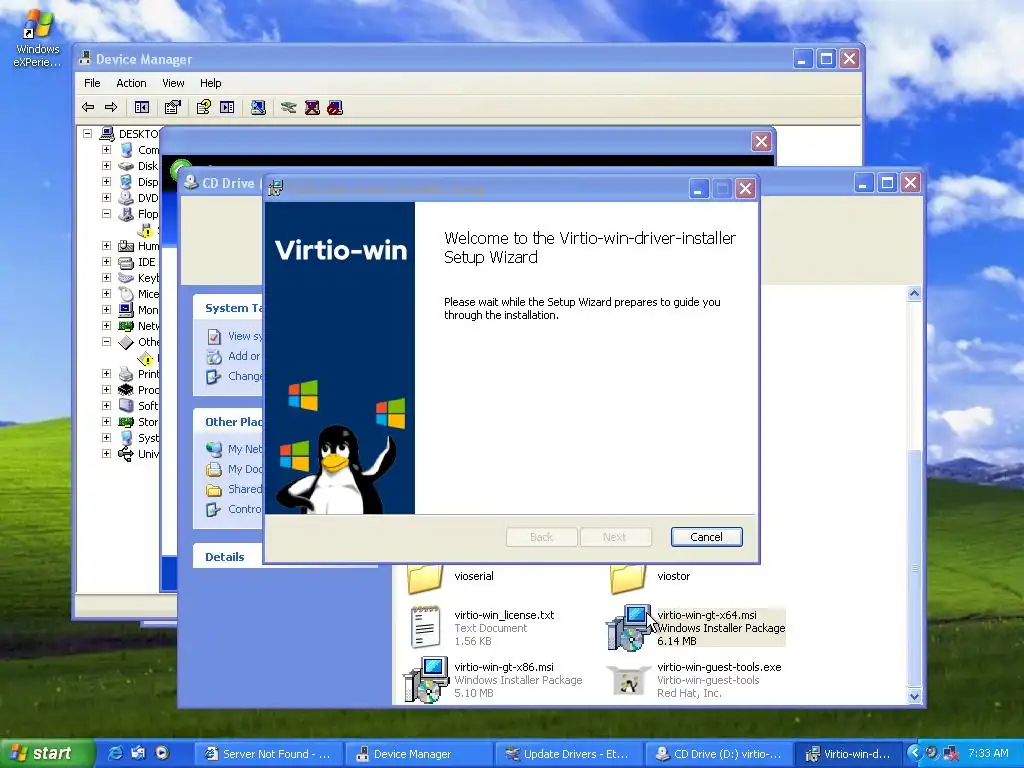Open Properties icon in Device Manager toolbar
This screenshot has height=768, width=1024.
tap(172, 107)
